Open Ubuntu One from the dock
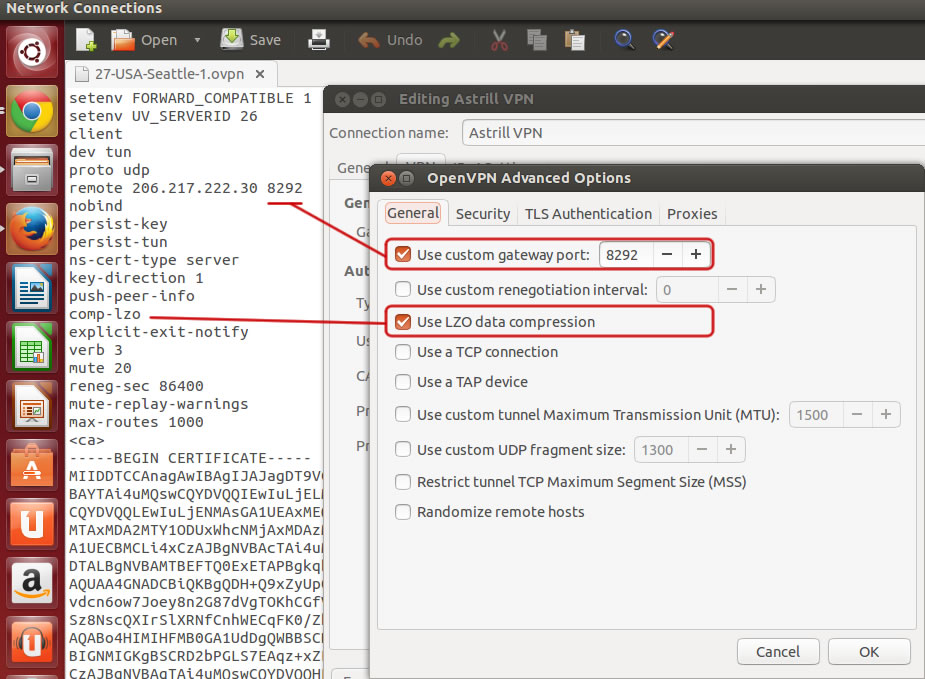This screenshot has width=925, height=679. point(32,524)
